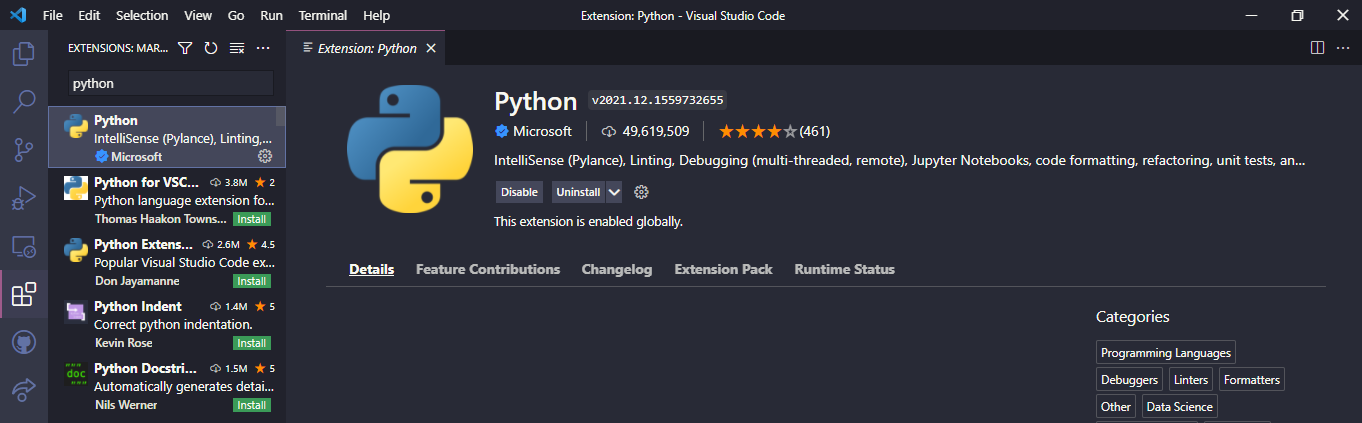The image size is (1362, 423).
Task: Click the Microsoft publisher link
Action: 542,131
